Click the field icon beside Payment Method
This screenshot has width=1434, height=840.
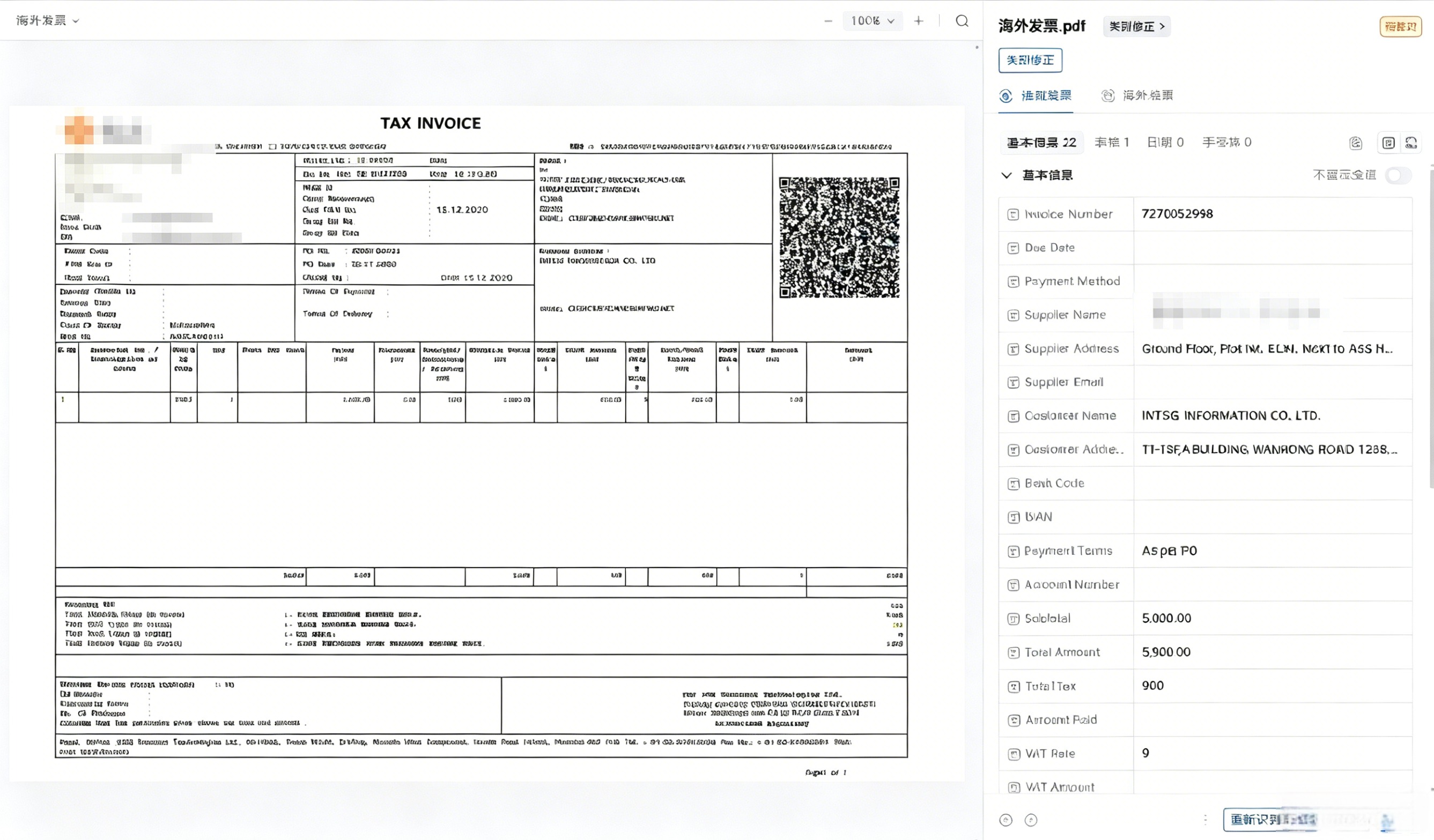point(1013,281)
